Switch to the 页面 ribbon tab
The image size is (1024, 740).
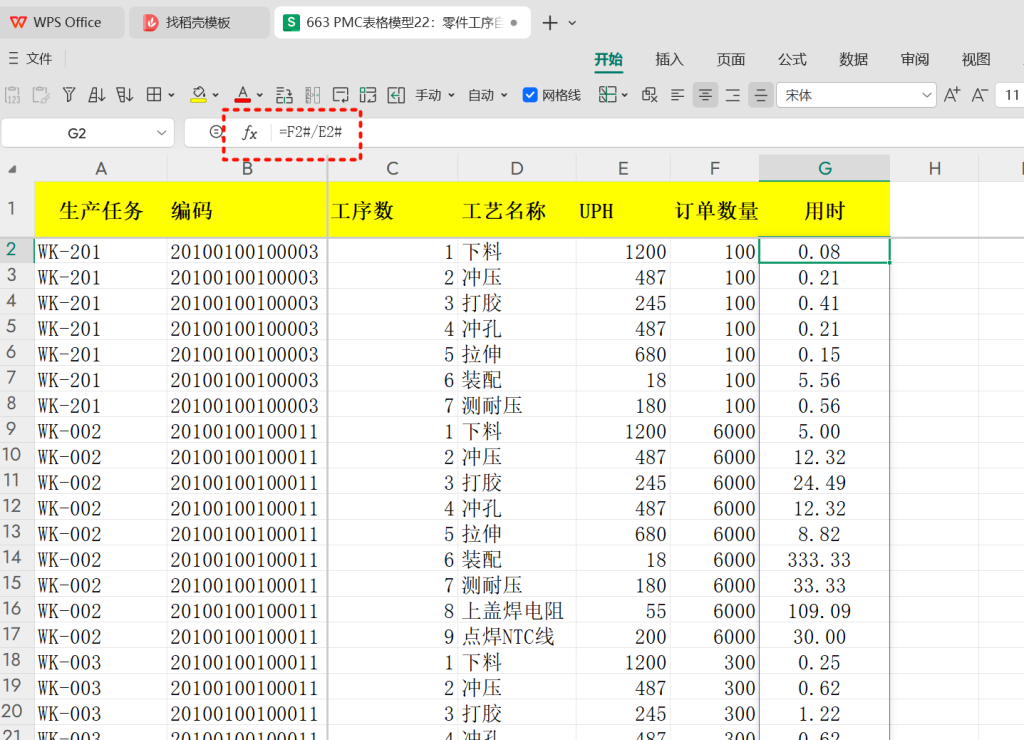point(731,59)
